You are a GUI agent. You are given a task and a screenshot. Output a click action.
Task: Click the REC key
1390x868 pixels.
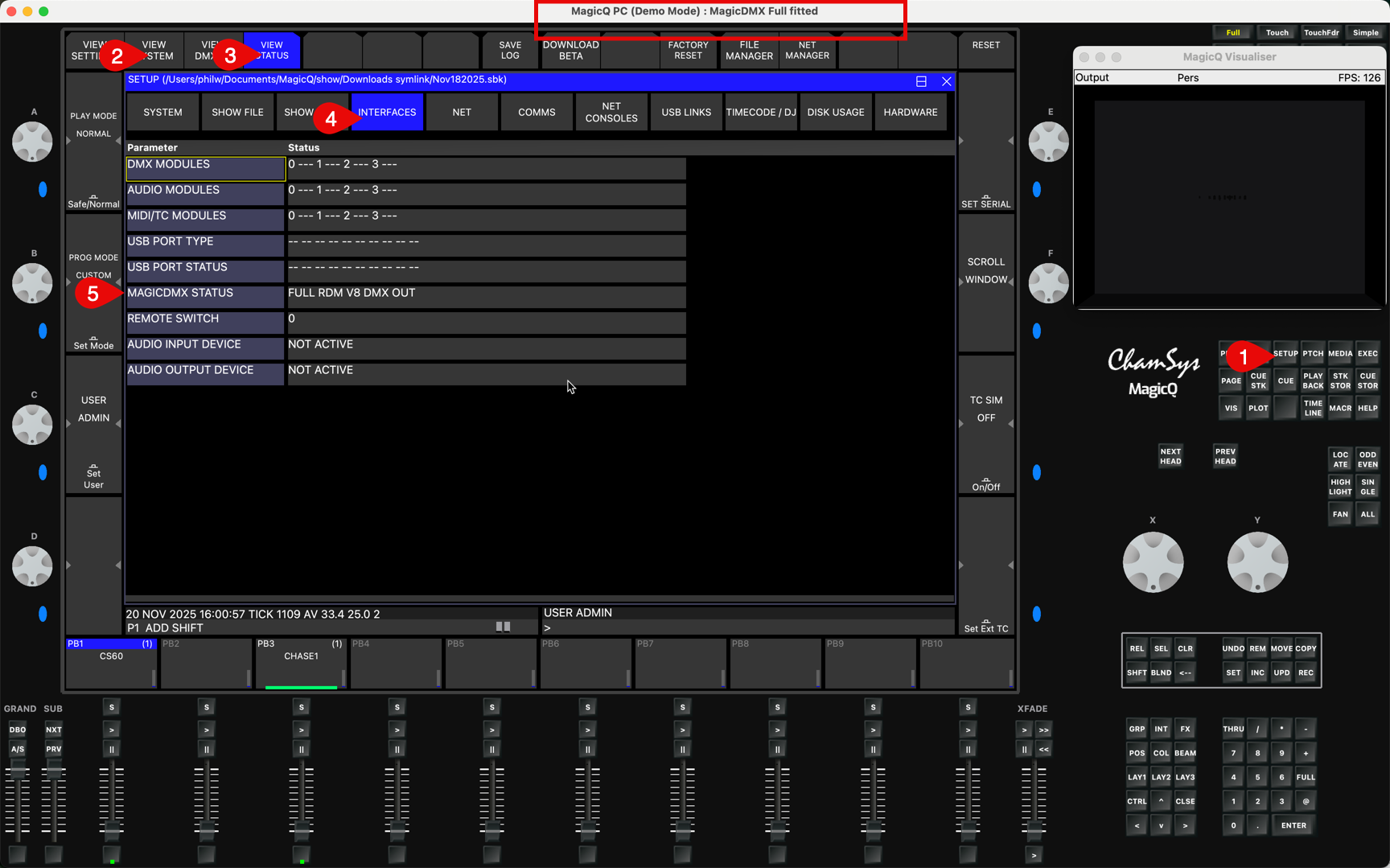coord(1306,673)
